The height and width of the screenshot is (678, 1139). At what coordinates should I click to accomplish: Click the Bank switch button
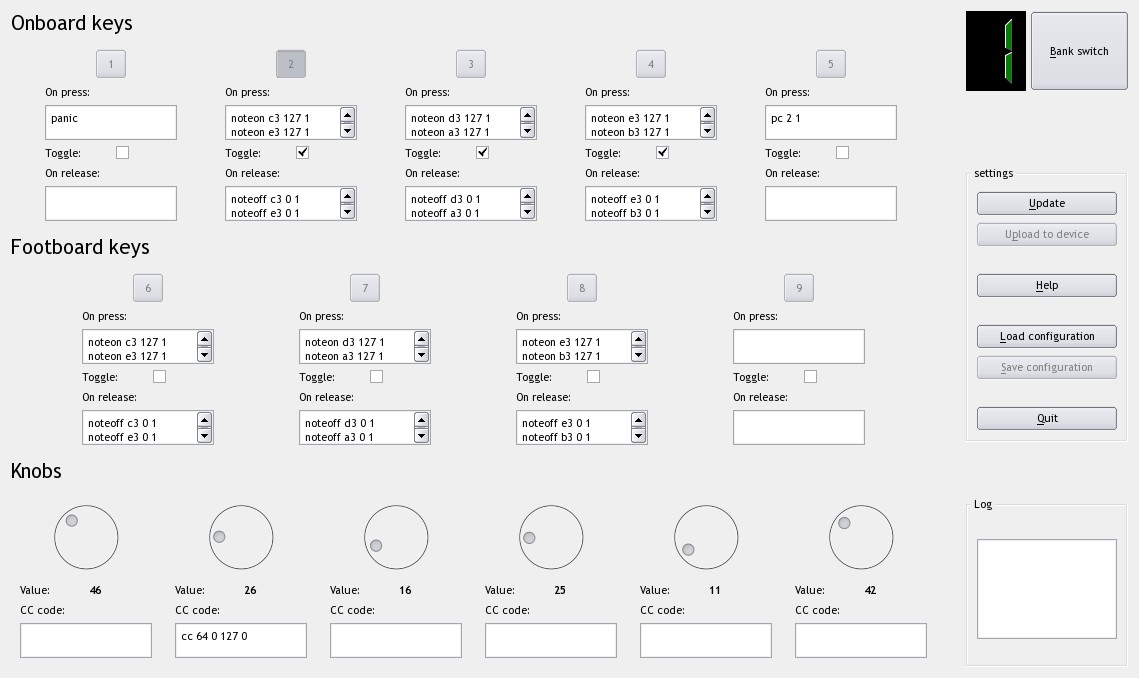point(1078,51)
